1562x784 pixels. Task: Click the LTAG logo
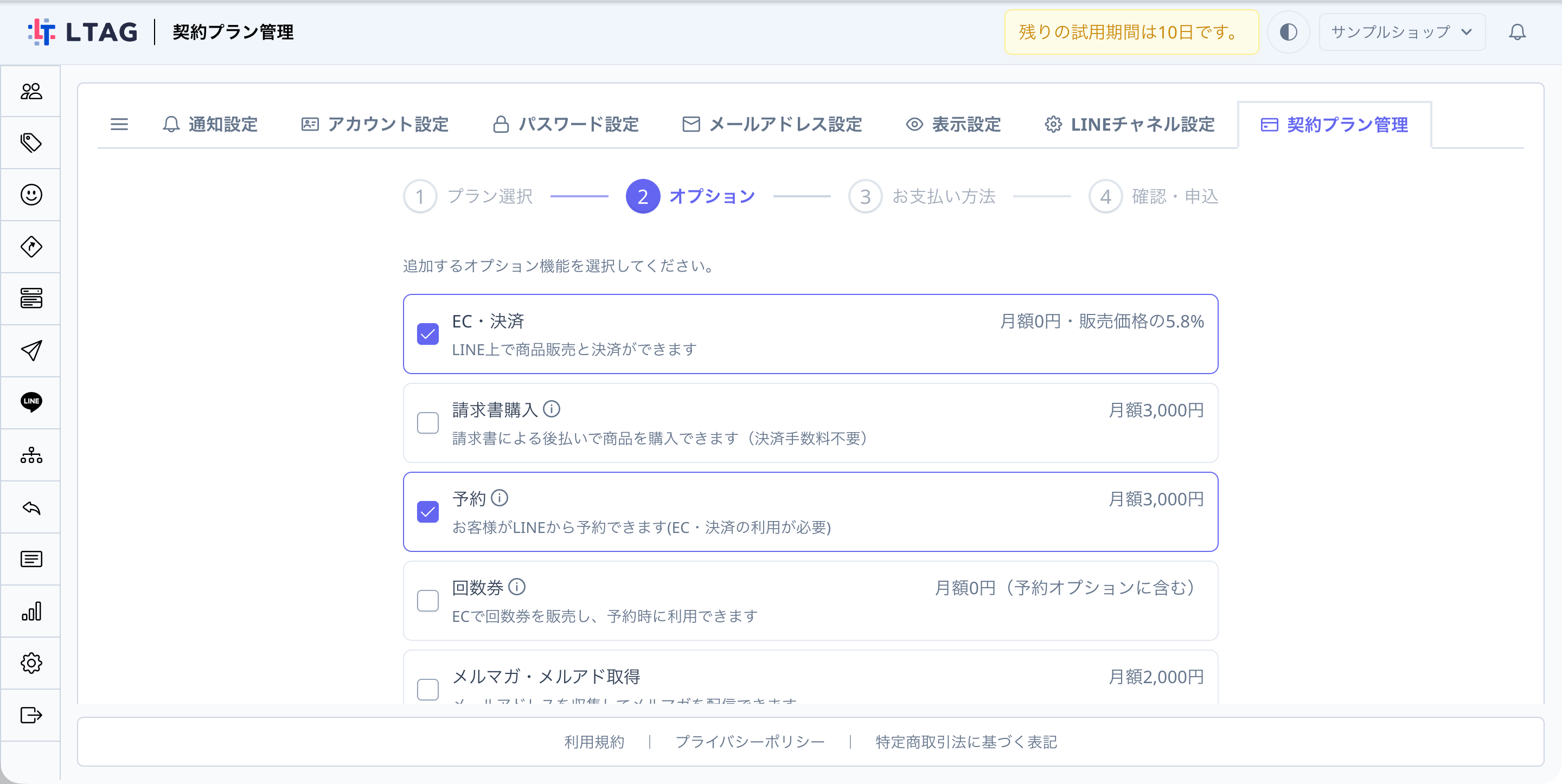coord(82,32)
